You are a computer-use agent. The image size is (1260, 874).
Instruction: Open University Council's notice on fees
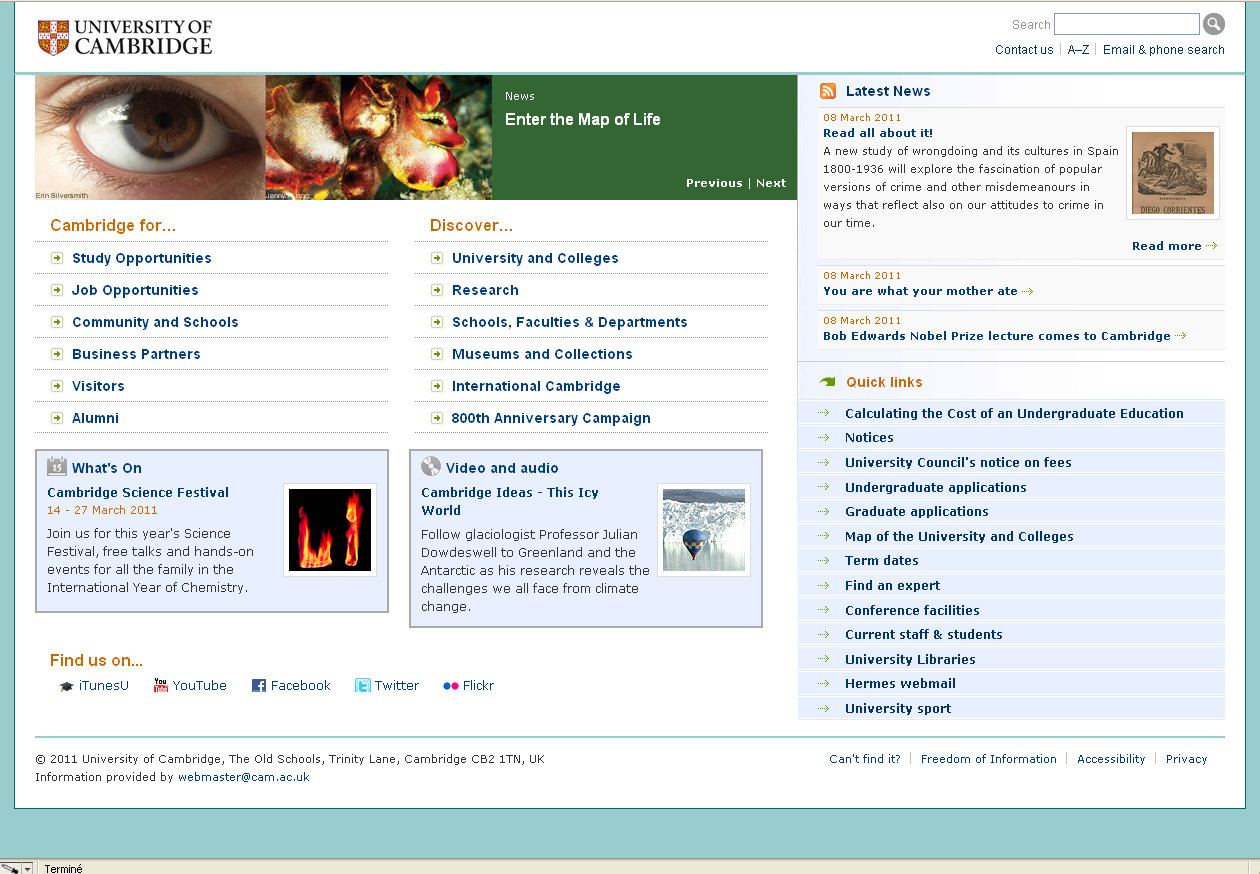(x=958, y=462)
